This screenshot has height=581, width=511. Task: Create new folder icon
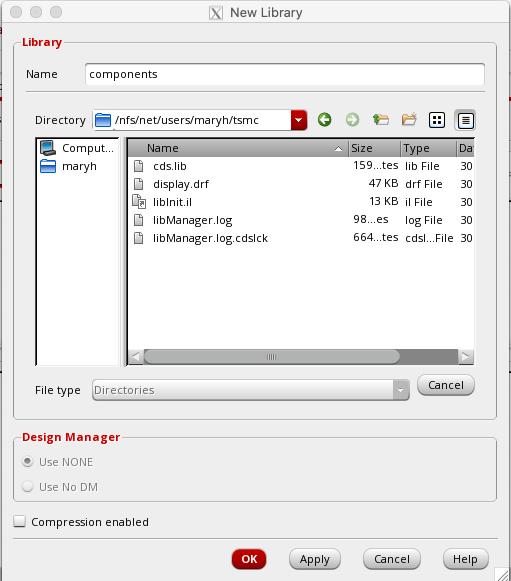click(409, 120)
